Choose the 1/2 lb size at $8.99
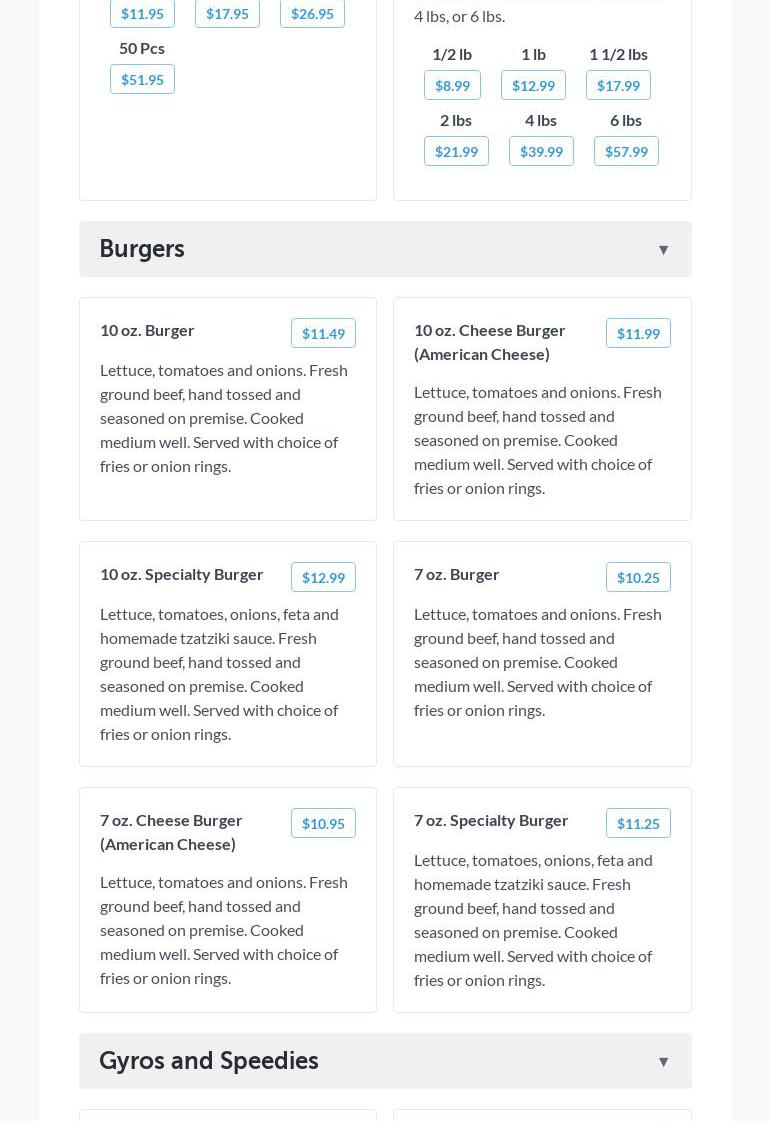770x1121 pixels. (x=452, y=86)
